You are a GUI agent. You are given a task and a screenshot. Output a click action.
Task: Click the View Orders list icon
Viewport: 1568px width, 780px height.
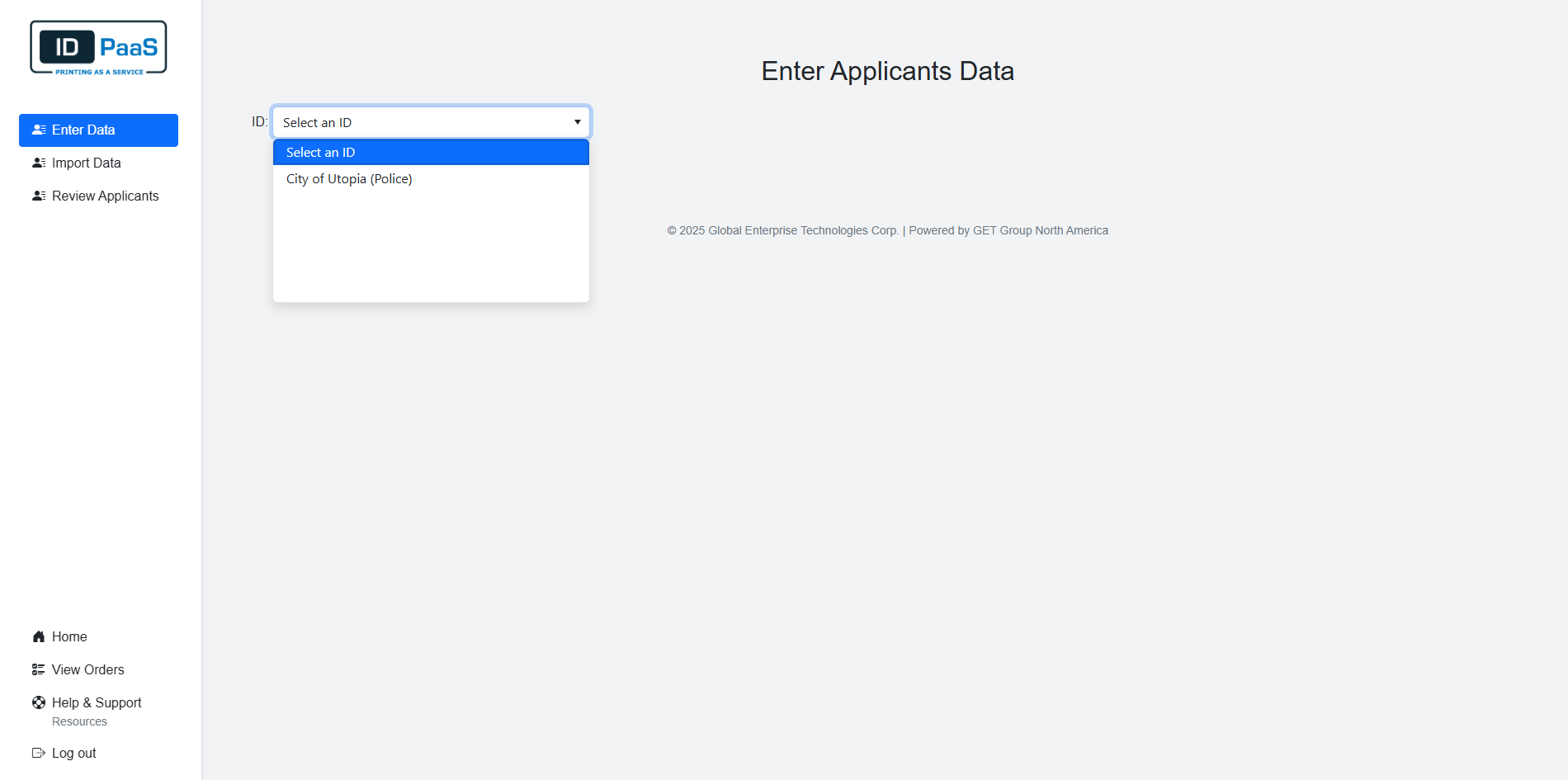click(38, 669)
